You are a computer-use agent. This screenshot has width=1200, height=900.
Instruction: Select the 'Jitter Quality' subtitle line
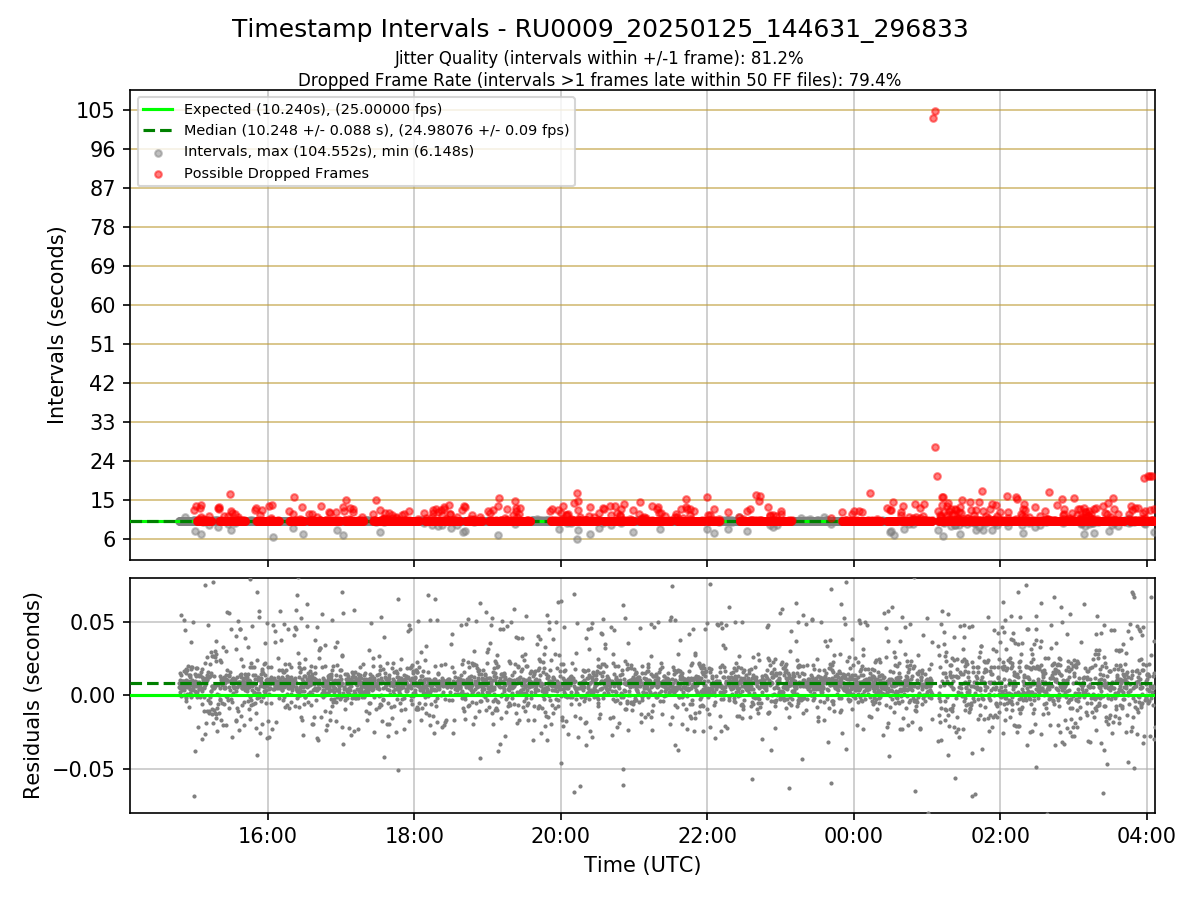coord(600,58)
